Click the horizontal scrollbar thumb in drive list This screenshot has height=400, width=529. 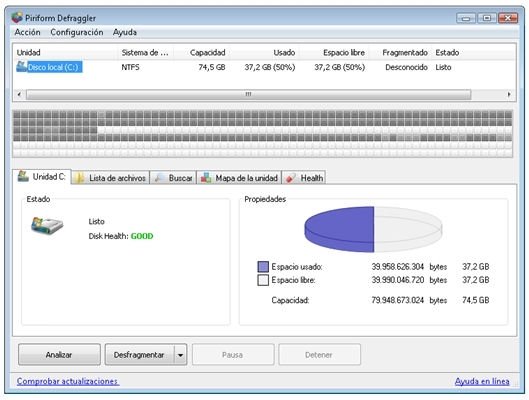(248, 94)
